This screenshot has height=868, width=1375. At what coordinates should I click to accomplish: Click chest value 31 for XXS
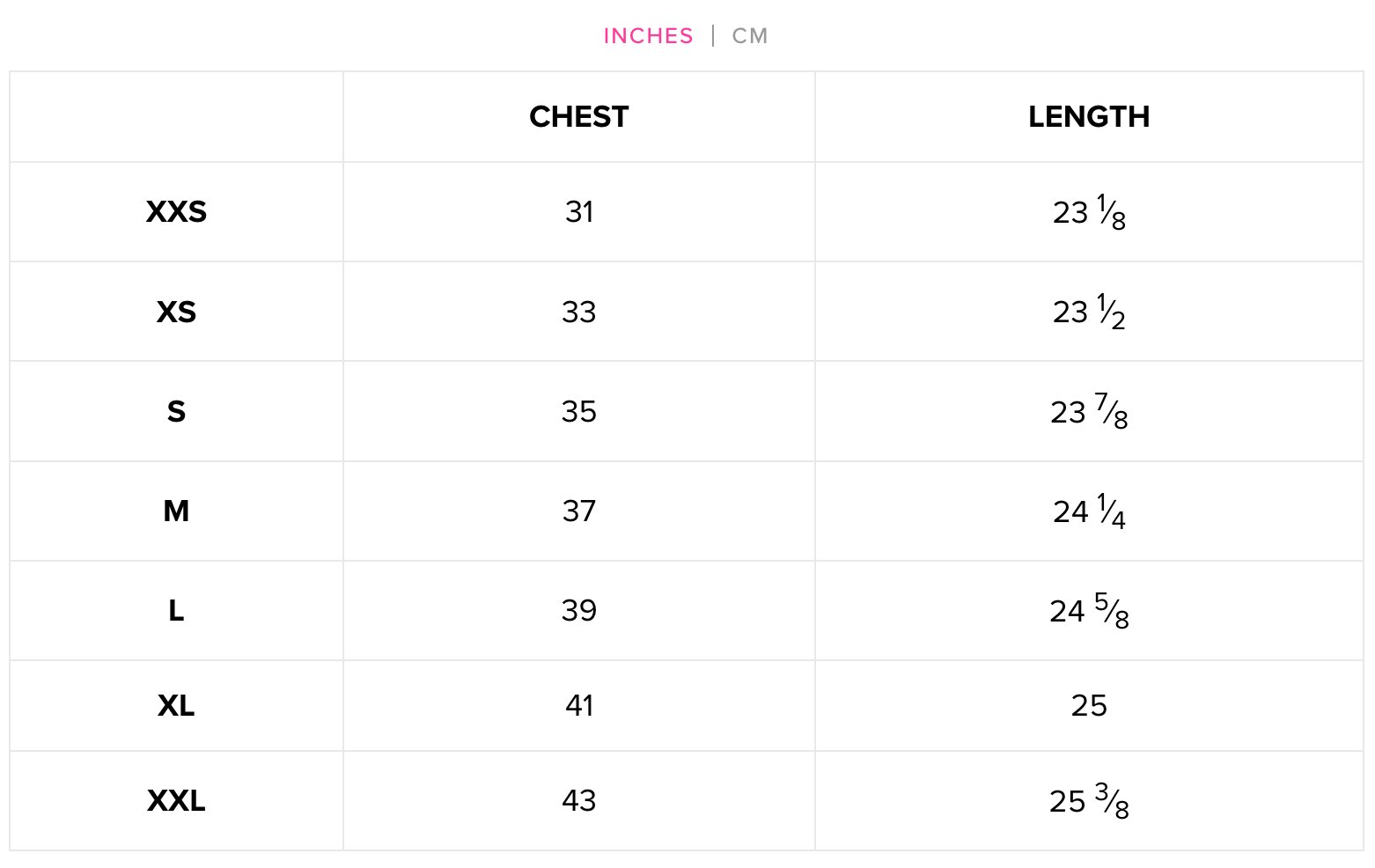[x=579, y=212]
